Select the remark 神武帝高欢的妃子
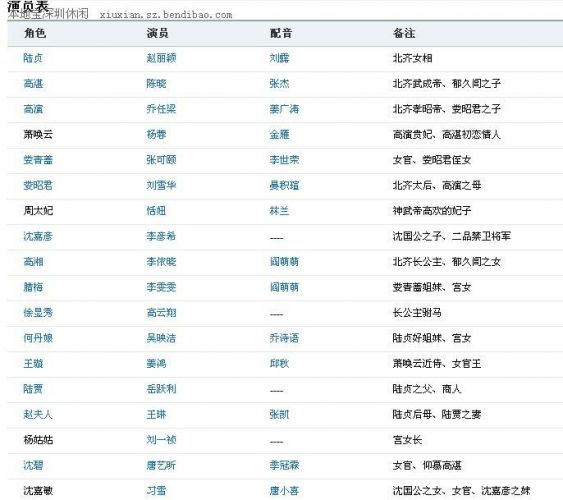Screen dimensions: 563x500 [432, 211]
